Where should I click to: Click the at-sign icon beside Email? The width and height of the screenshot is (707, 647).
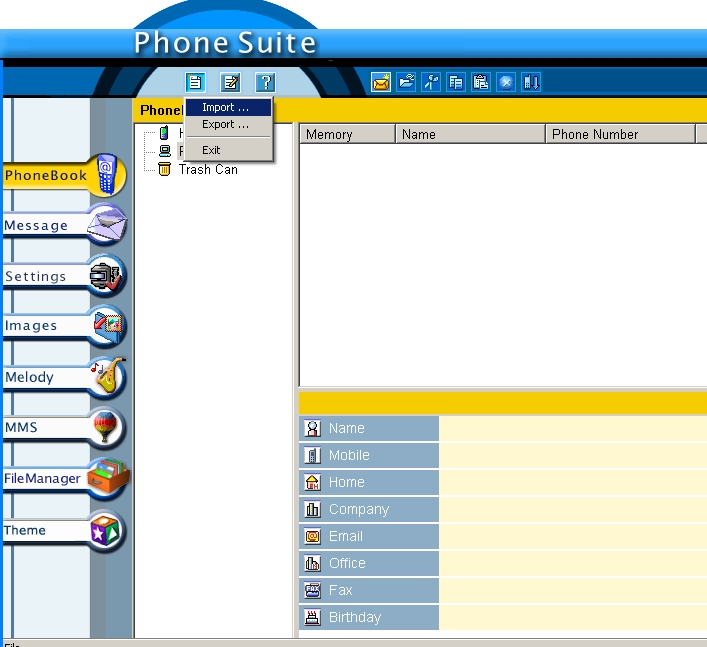[x=312, y=537]
